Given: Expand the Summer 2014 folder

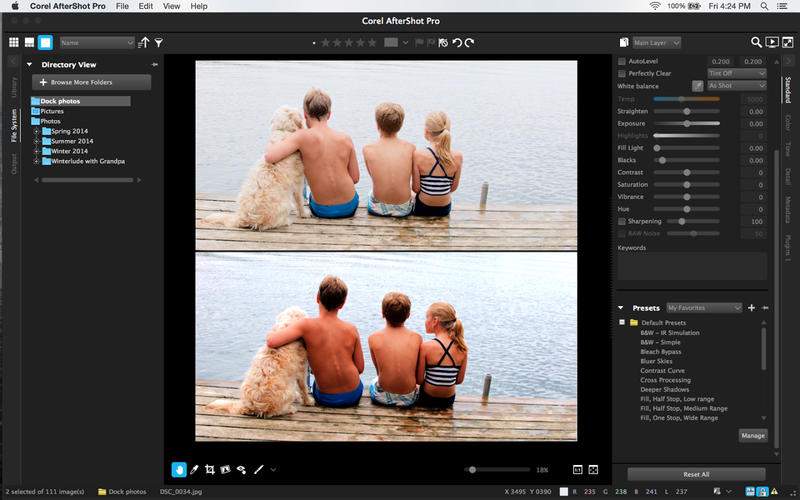Looking at the screenshot, I should tap(37, 142).
